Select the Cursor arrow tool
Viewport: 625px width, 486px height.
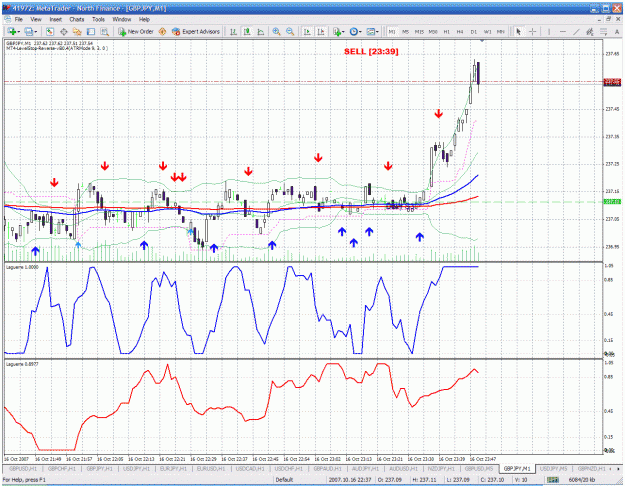[x=519, y=31]
